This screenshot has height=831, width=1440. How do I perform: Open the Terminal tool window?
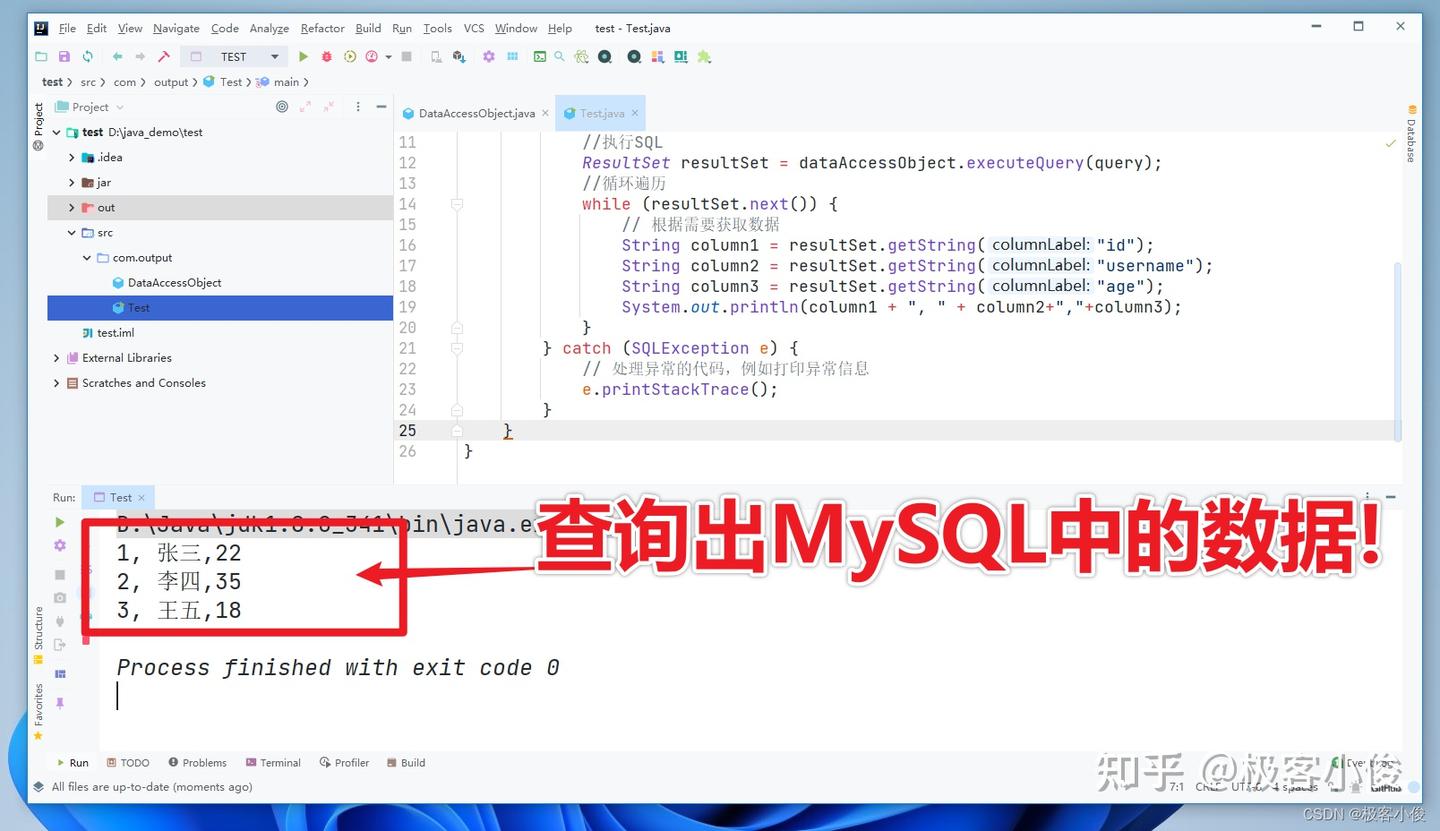pyautogui.click(x=282, y=762)
